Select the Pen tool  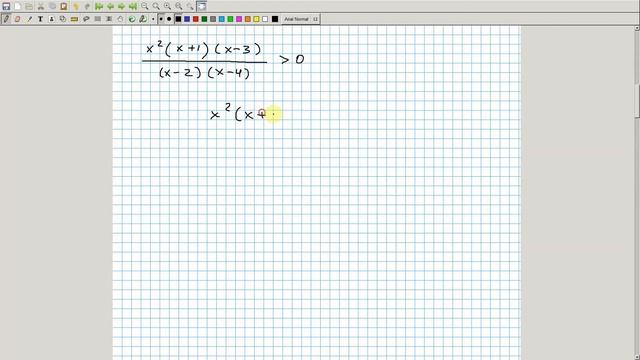point(6,19)
